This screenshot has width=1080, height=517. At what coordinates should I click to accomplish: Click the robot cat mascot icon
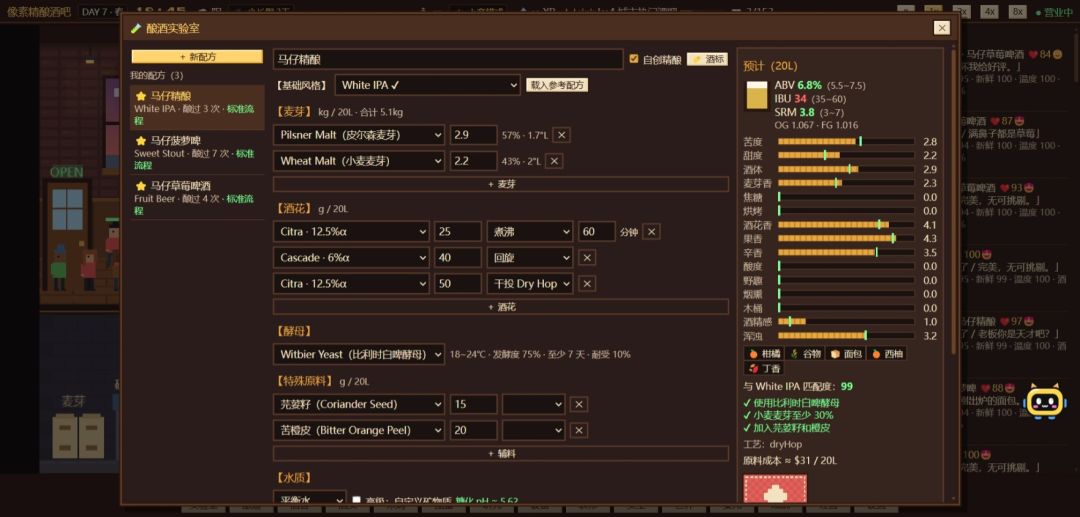click(x=1045, y=401)
